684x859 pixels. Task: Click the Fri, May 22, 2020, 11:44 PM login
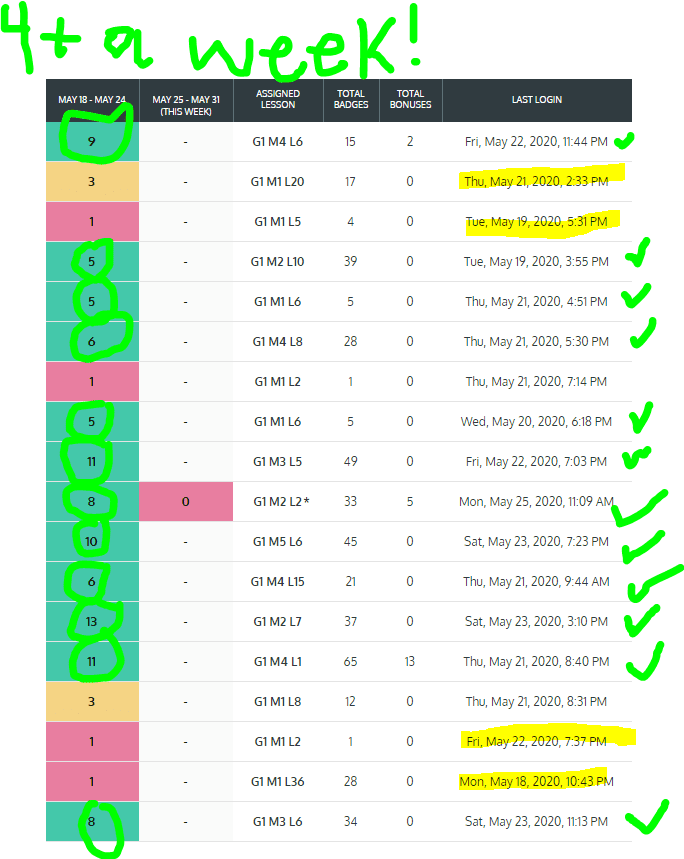[536, 142]
